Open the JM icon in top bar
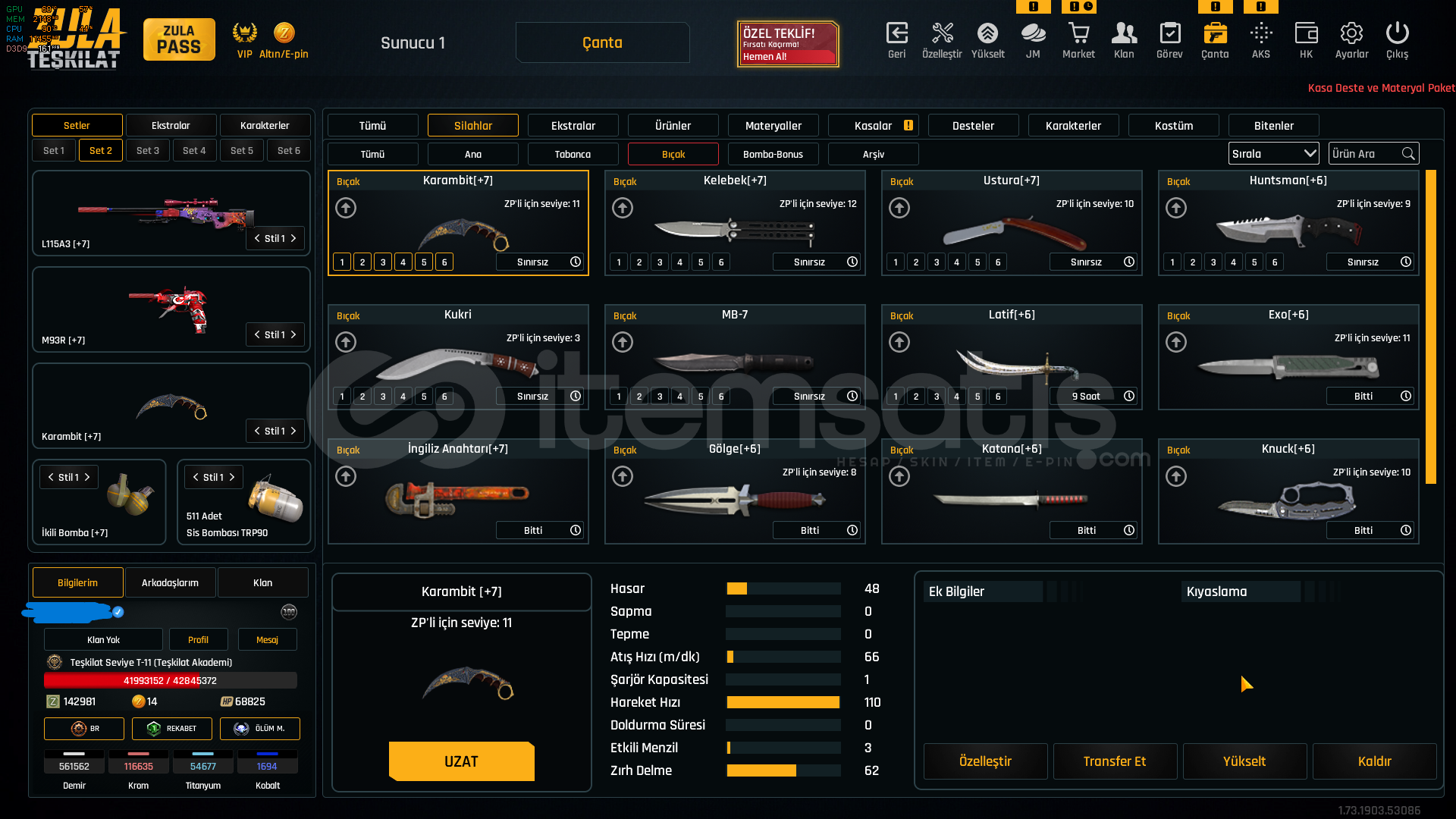The width and height of the screenshot is (1456, 819). click(1033, 33)
